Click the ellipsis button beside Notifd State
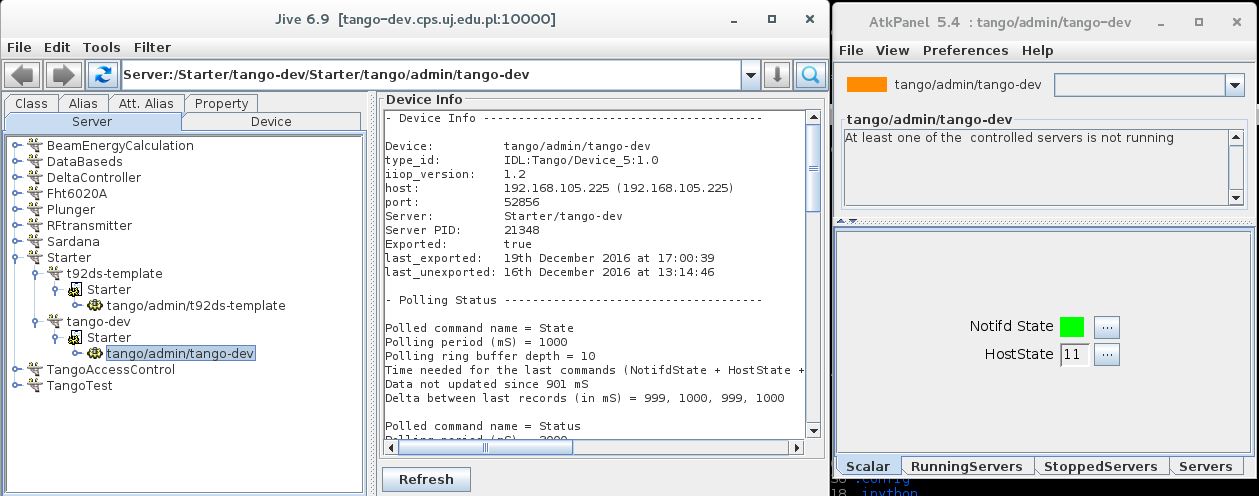Image resolution: width=1259 pixels, height=496 pixels. point(1106,327)
